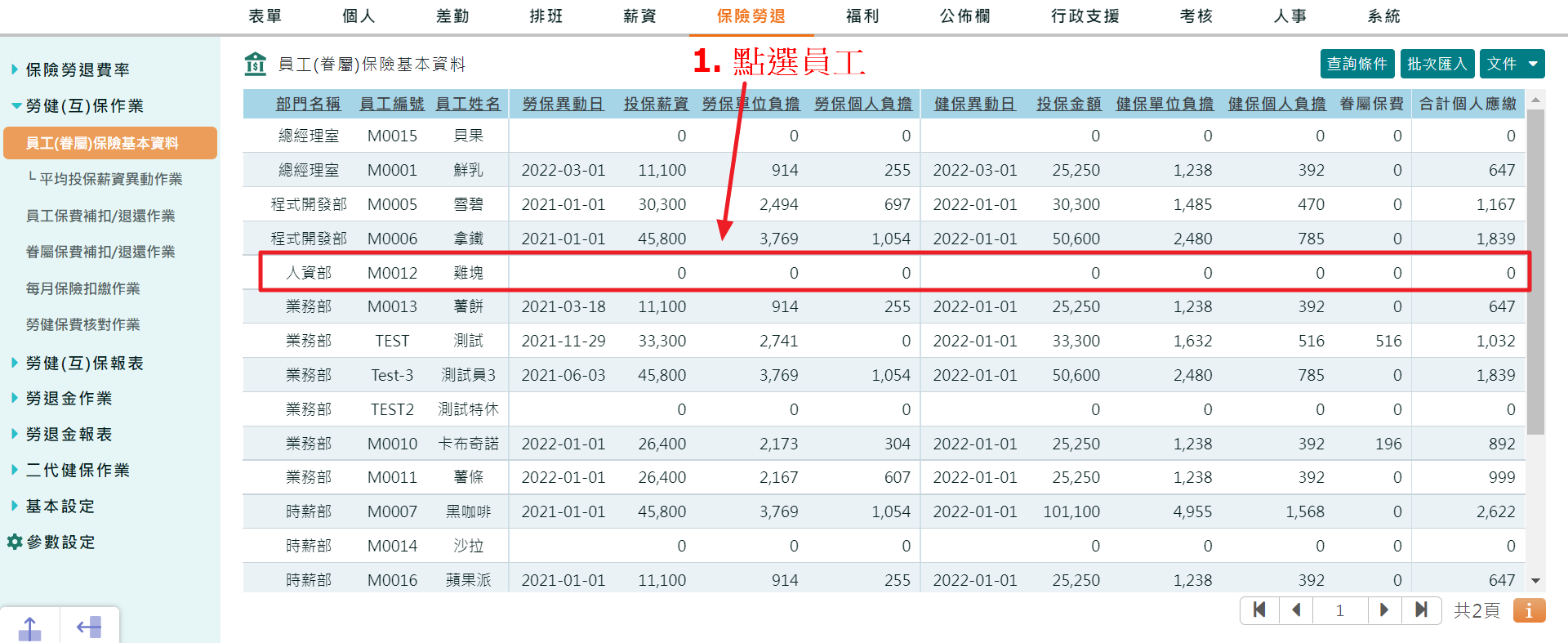Click the bank building icon beside the page title

tap(256, 64)
